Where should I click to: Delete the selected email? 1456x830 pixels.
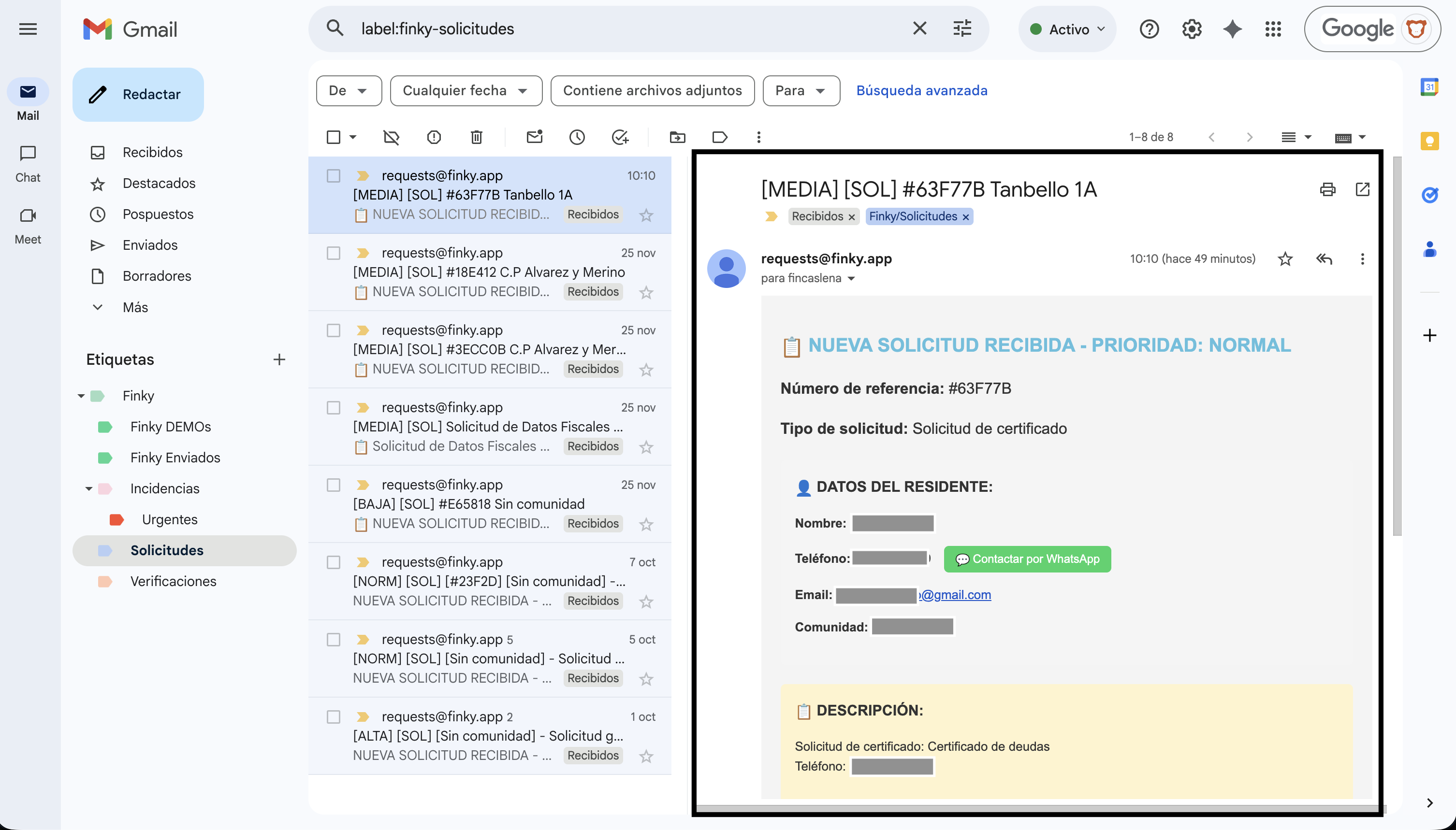[x=477, y=137]
